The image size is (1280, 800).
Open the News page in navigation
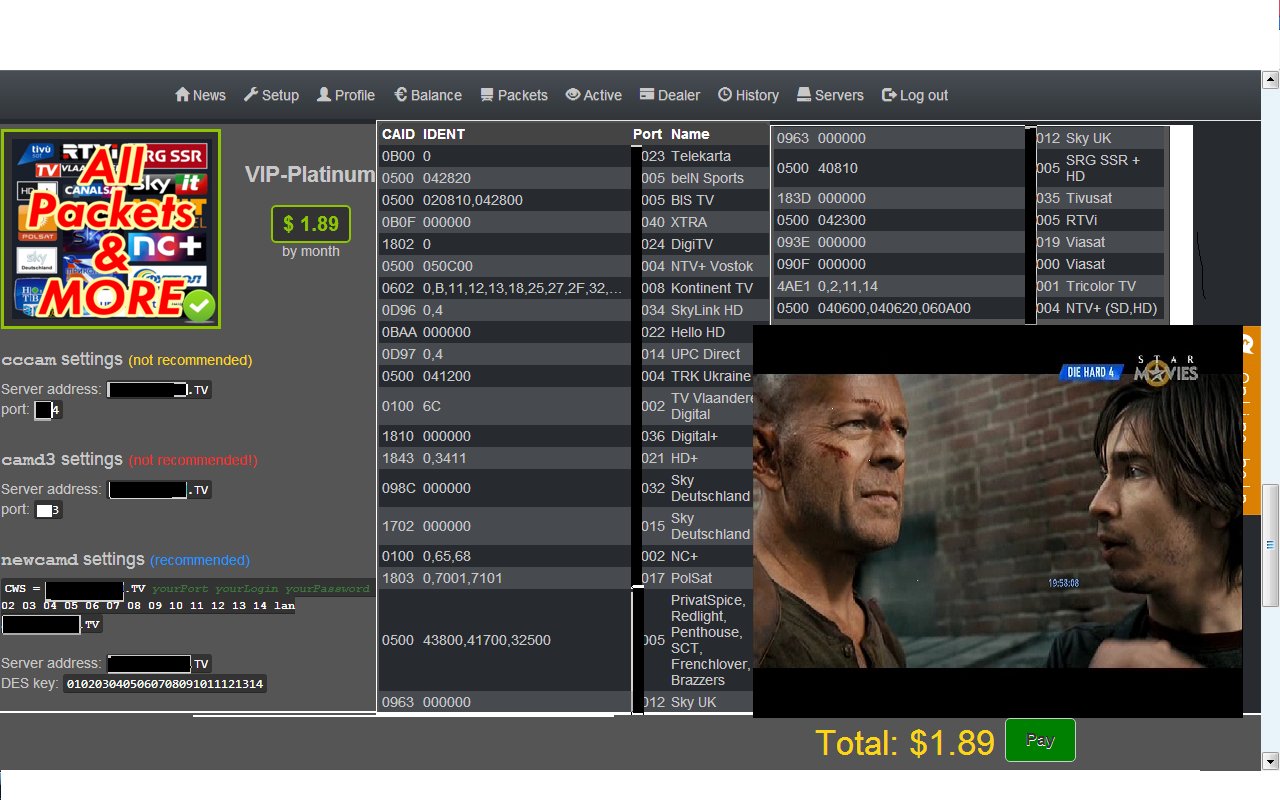coord(200,95)
